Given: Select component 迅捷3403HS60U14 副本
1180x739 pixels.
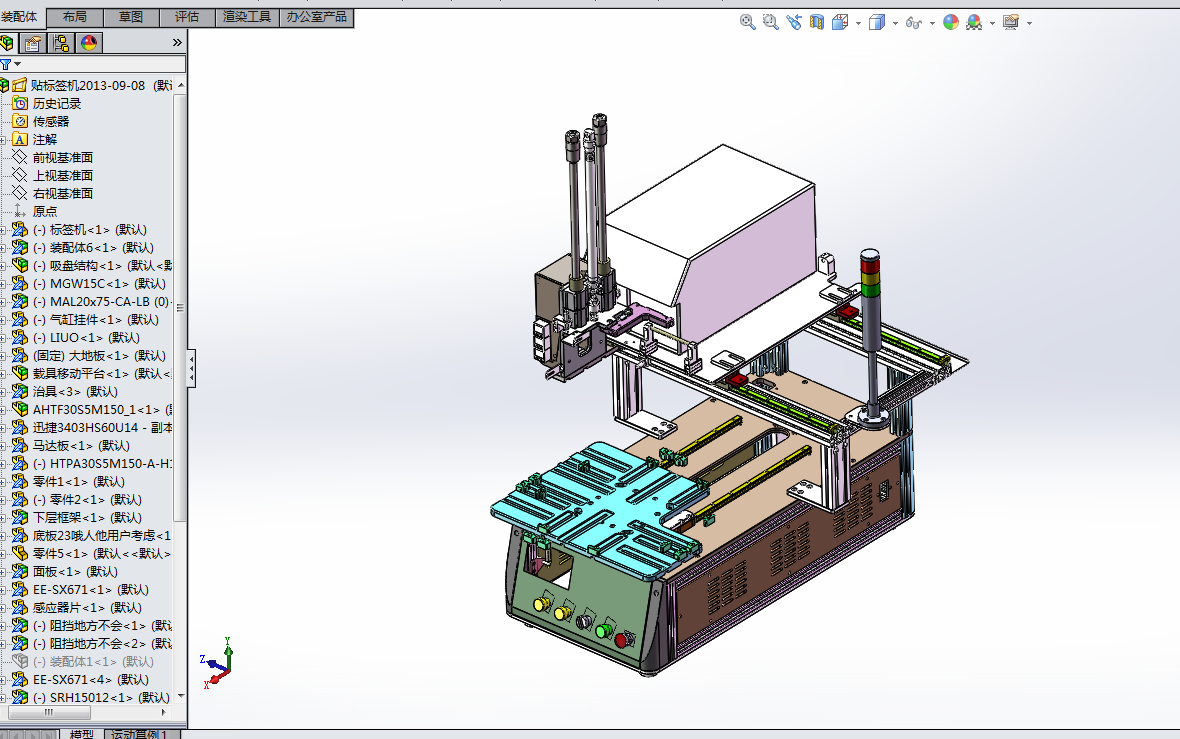Looking at the screenshot, I should pyautogui.click(x=102, y=428).
